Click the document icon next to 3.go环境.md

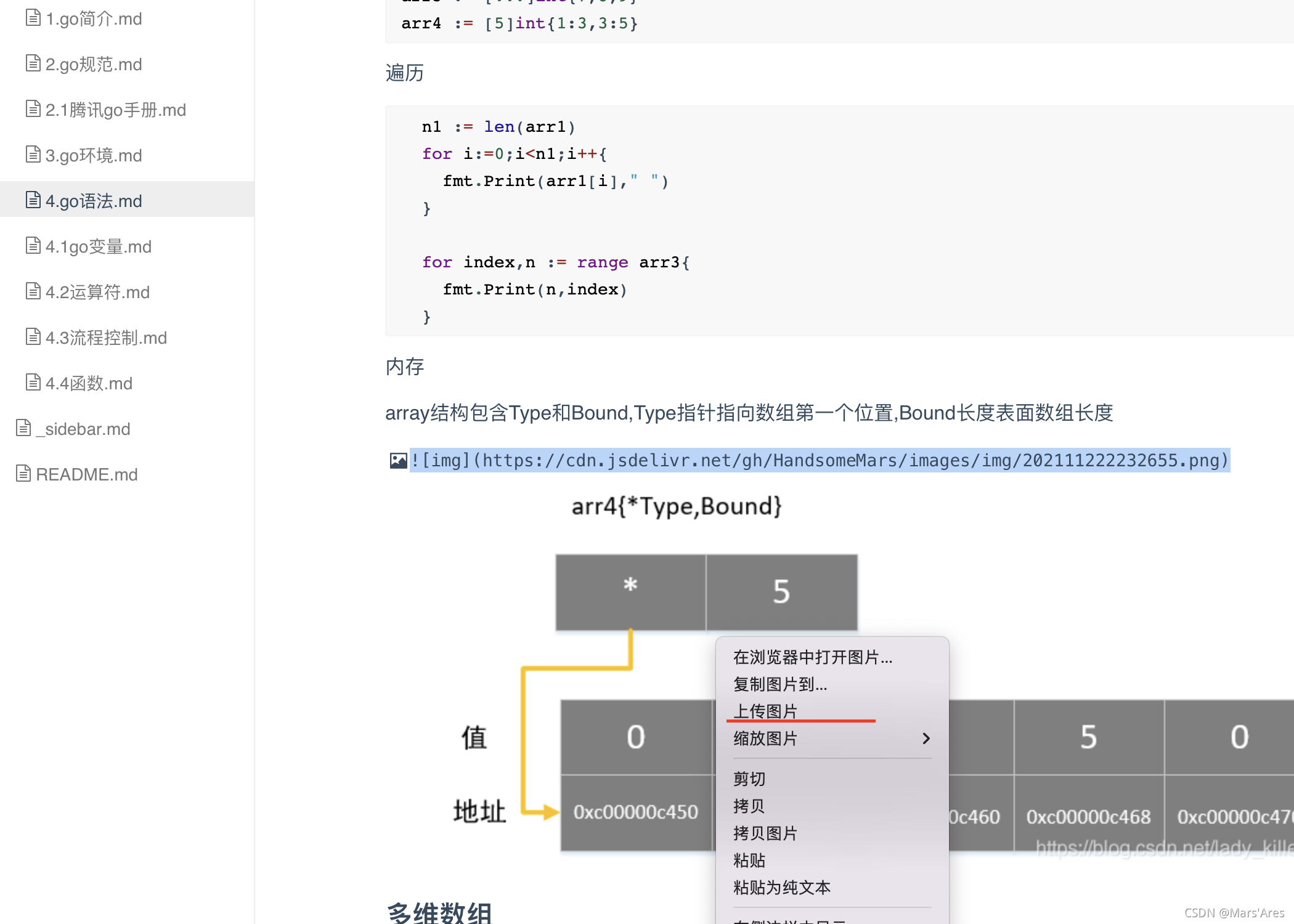[x=33, y=153]
